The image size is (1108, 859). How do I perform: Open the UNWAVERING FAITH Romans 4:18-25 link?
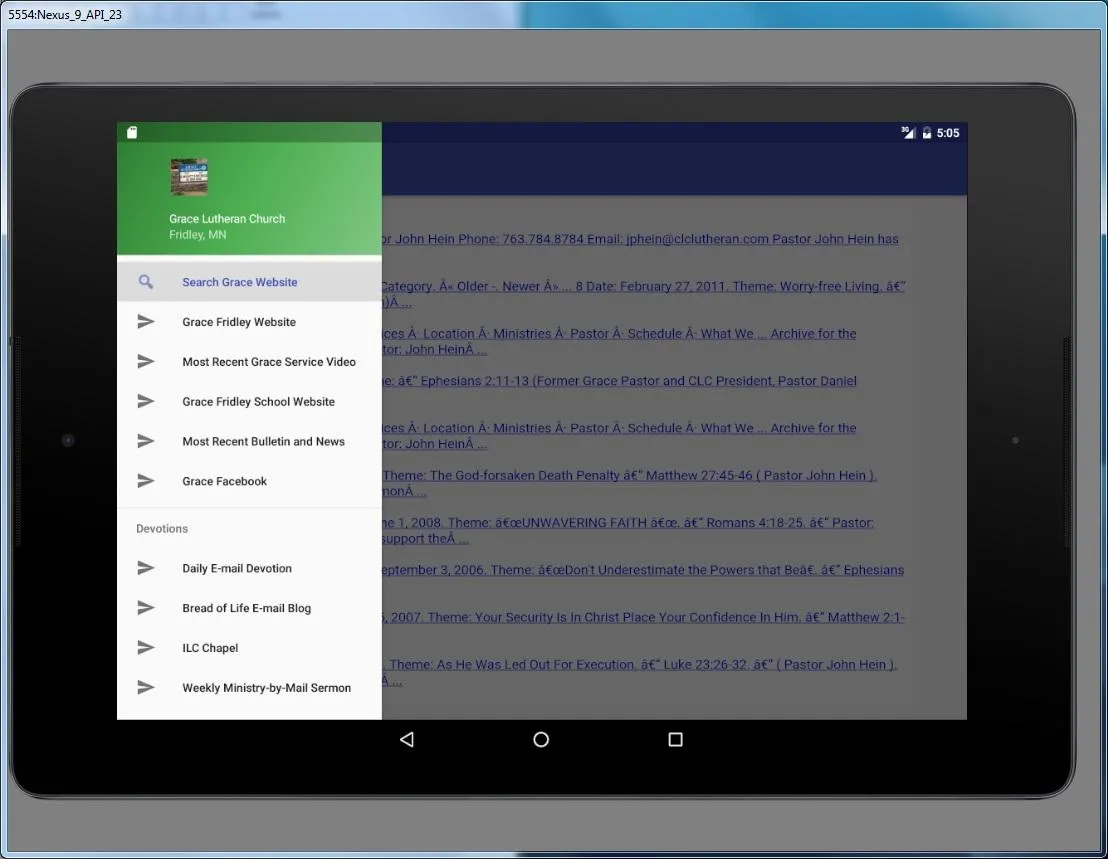click(627, 531)
